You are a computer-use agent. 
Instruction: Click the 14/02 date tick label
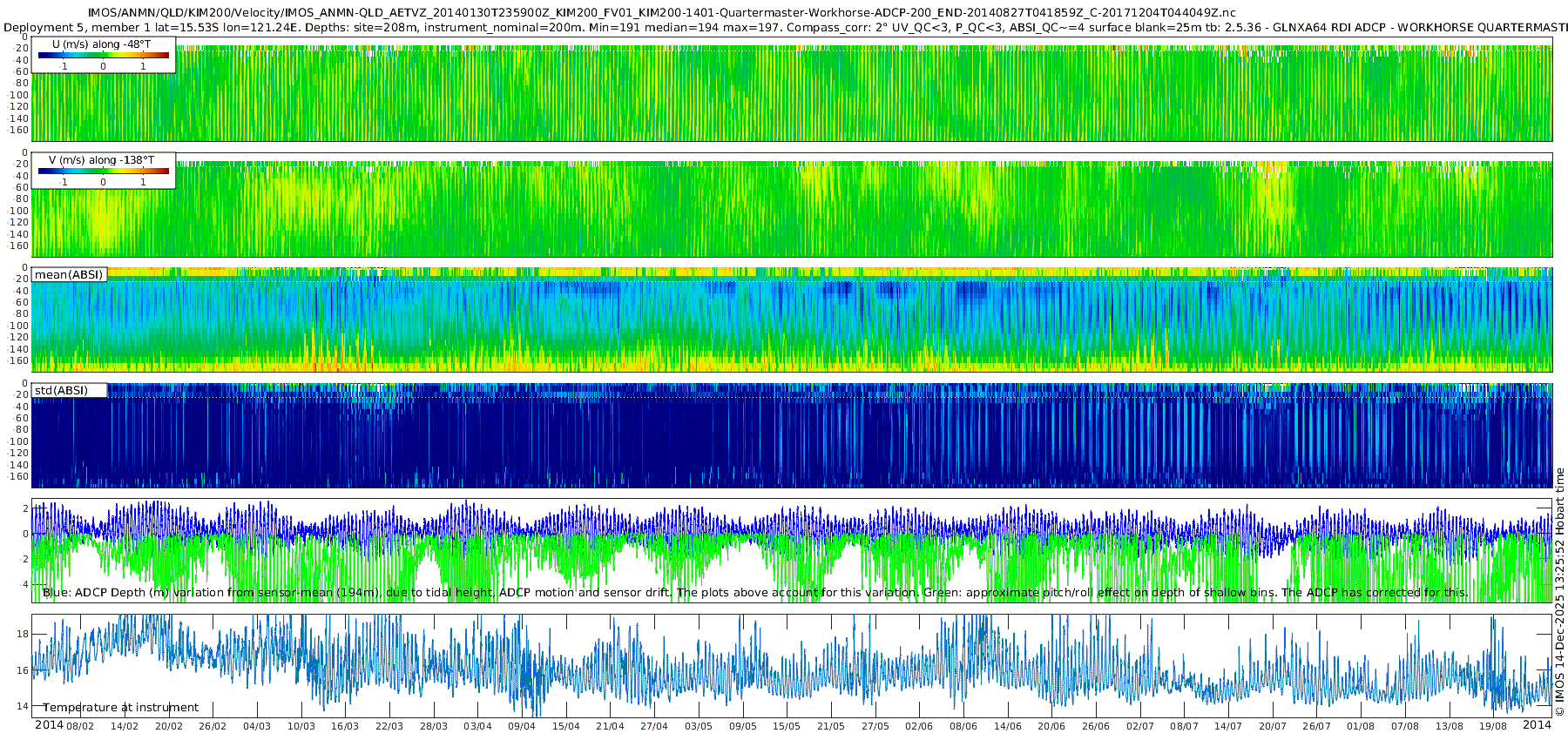tap(125, 726)
